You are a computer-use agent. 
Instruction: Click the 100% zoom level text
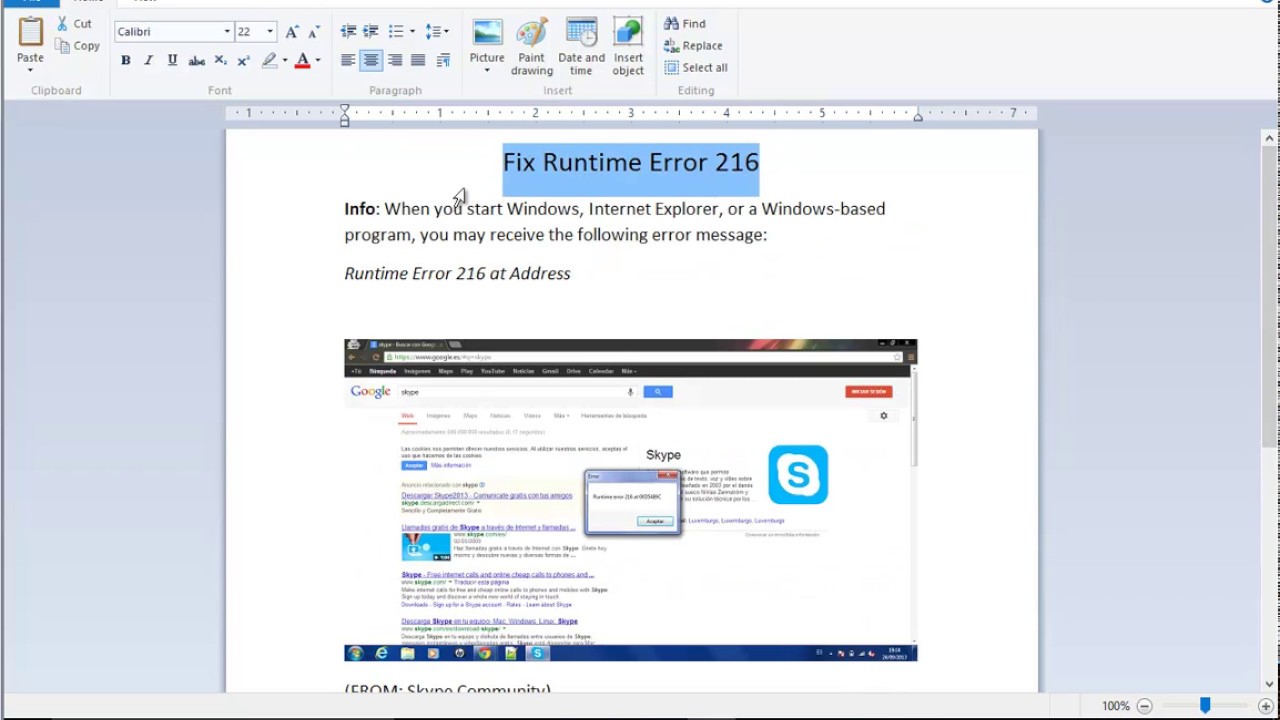coord(1115,706)
